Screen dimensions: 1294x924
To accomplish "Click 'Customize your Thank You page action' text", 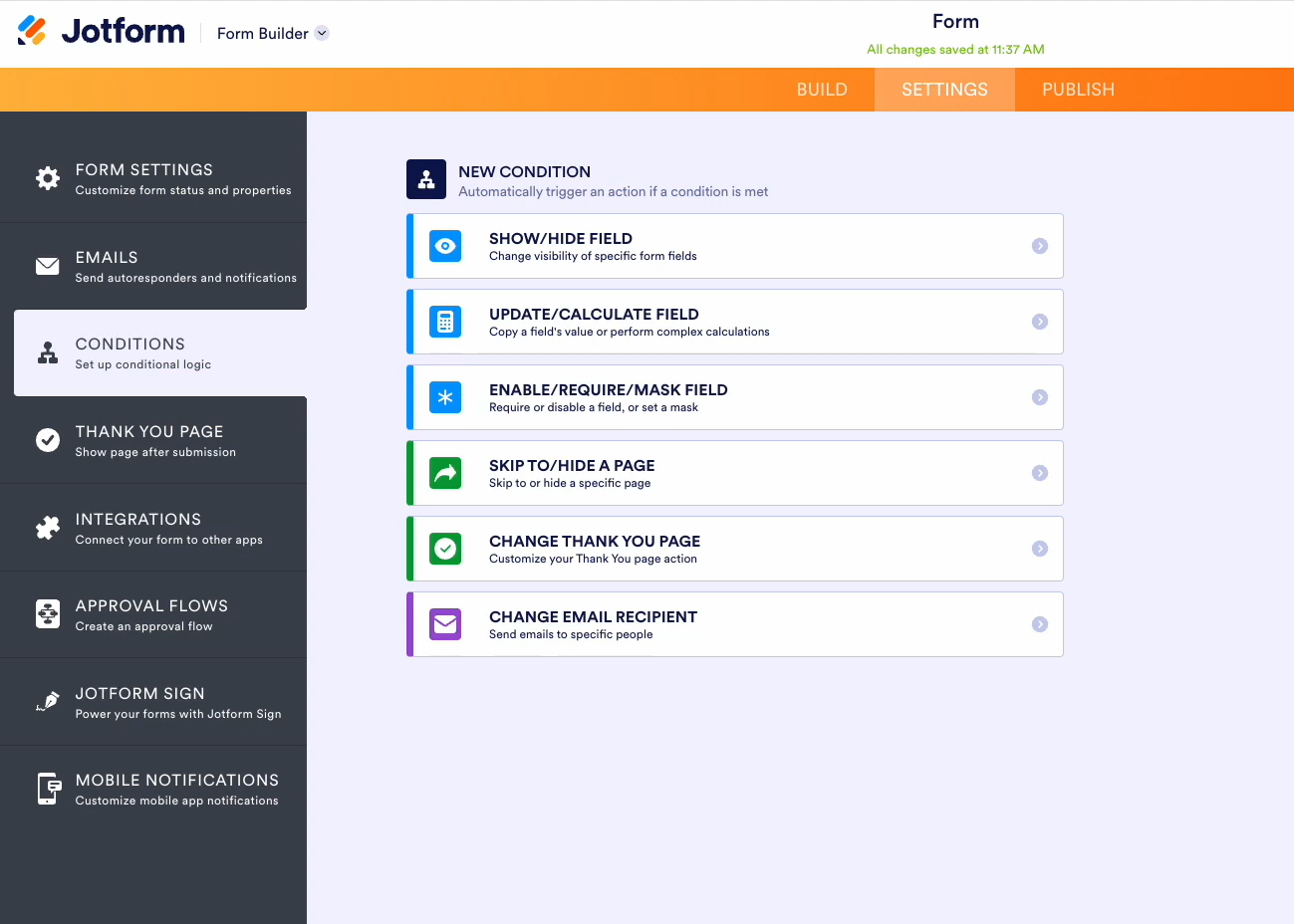I will pyautogui.click(x=593, y=559).
